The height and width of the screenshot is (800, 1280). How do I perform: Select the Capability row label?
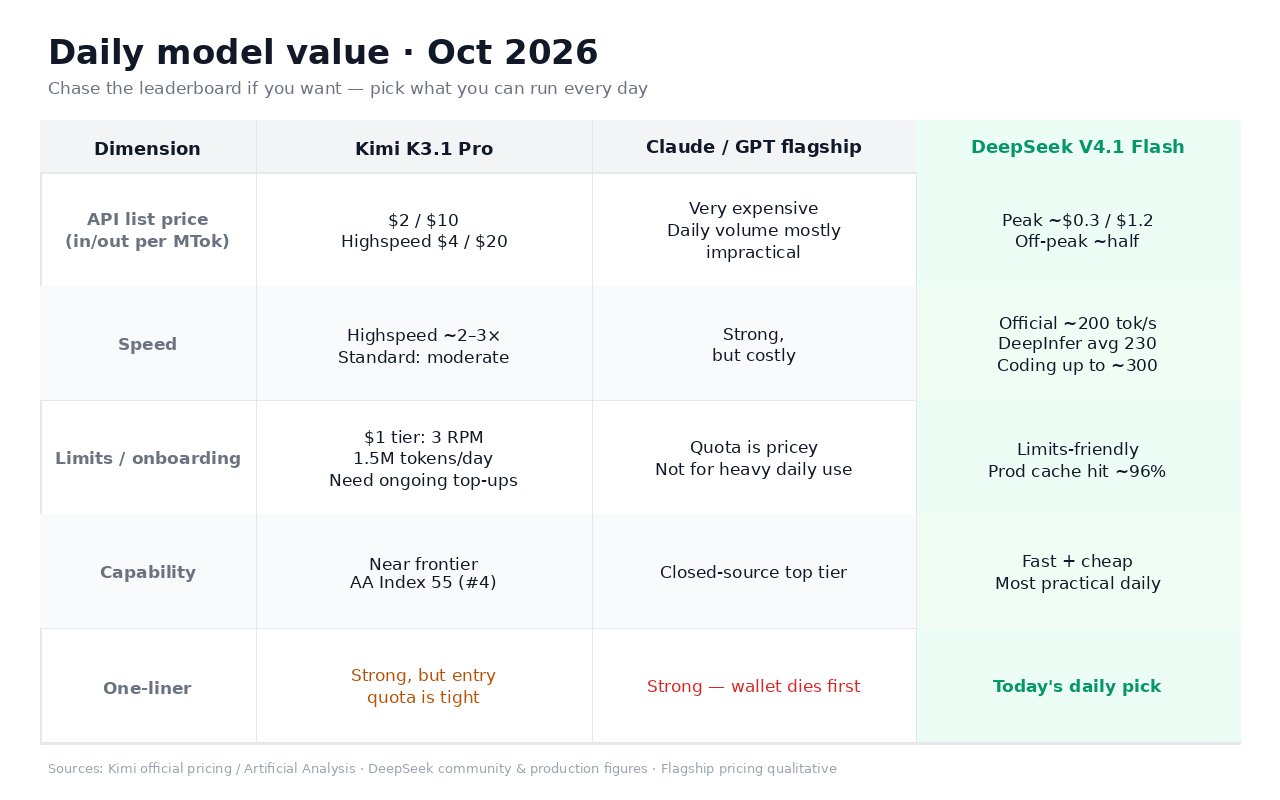[x=147, y=572]
